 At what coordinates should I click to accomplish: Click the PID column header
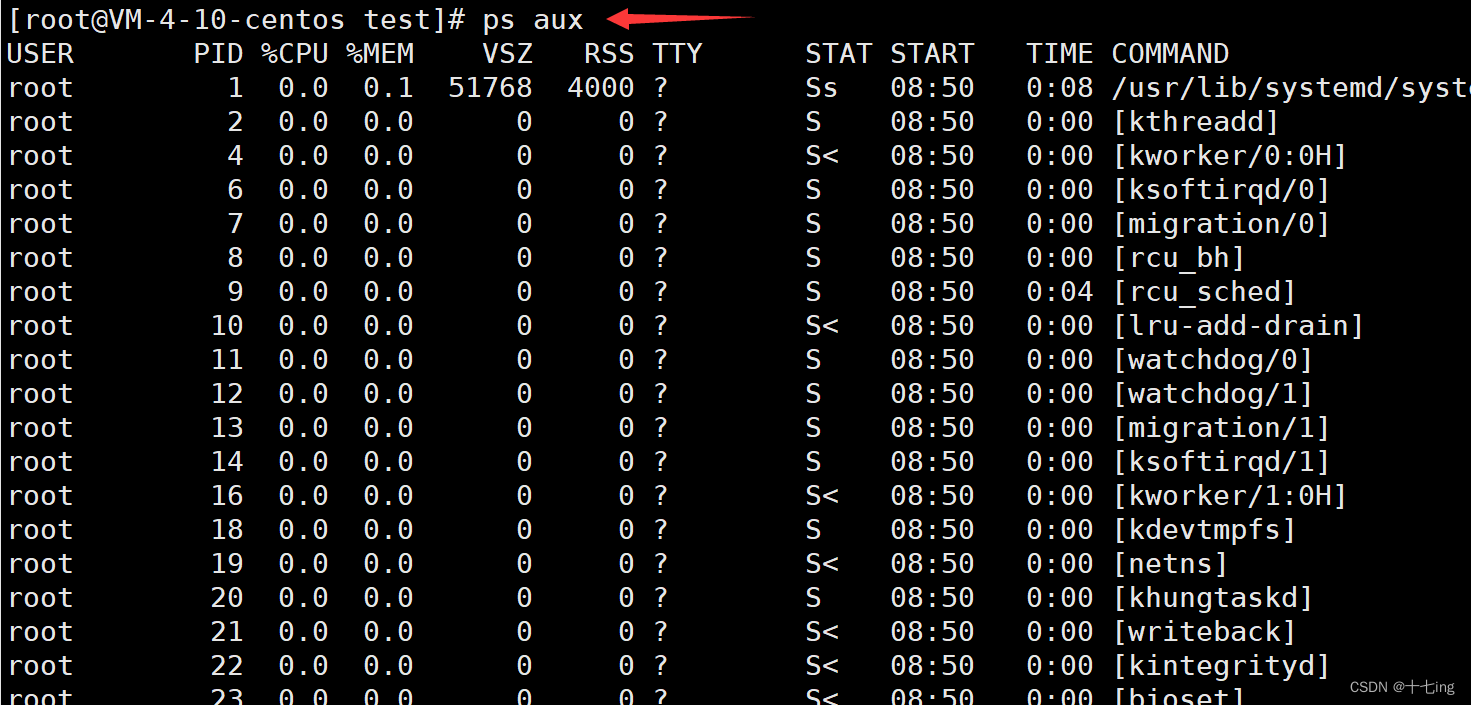[219, 54]
